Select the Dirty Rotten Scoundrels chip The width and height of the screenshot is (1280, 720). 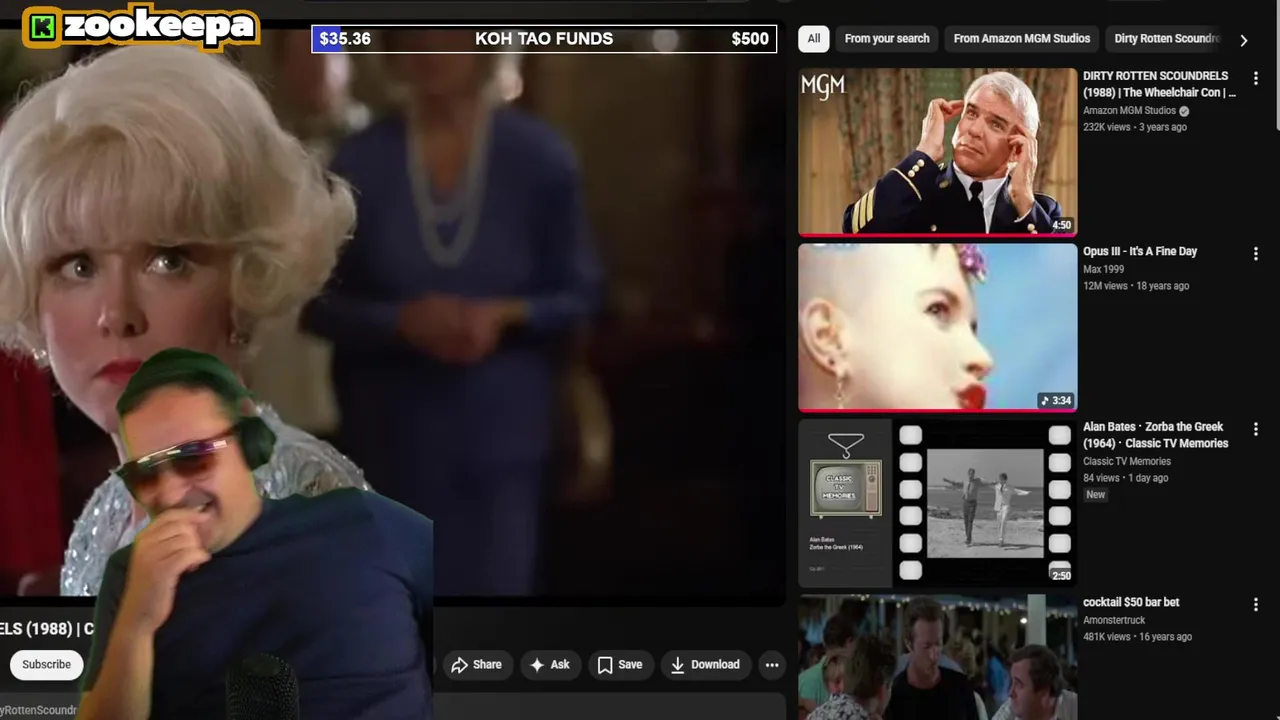(x=1166, y=39)
